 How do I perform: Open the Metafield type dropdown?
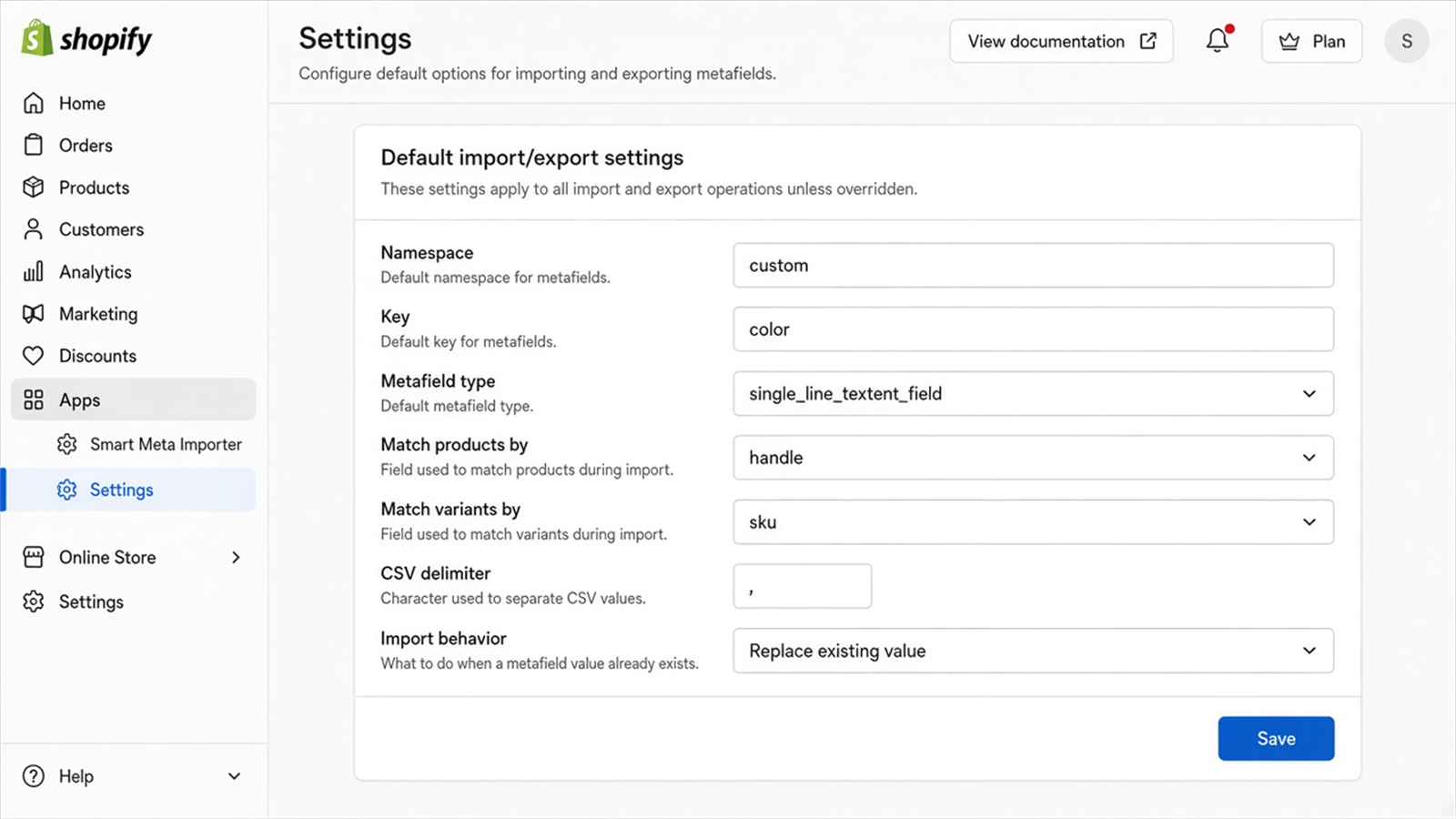(1034, 393)
